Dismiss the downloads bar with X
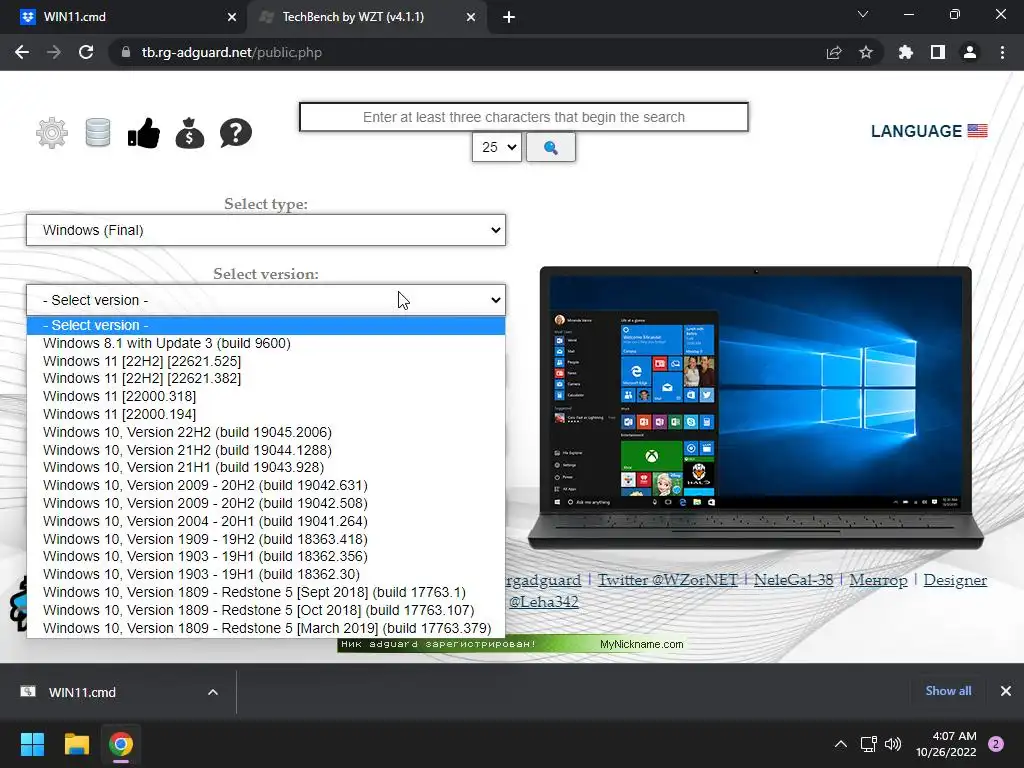The width and height of the screenshot is (1024, 768). pos(1006,691)
